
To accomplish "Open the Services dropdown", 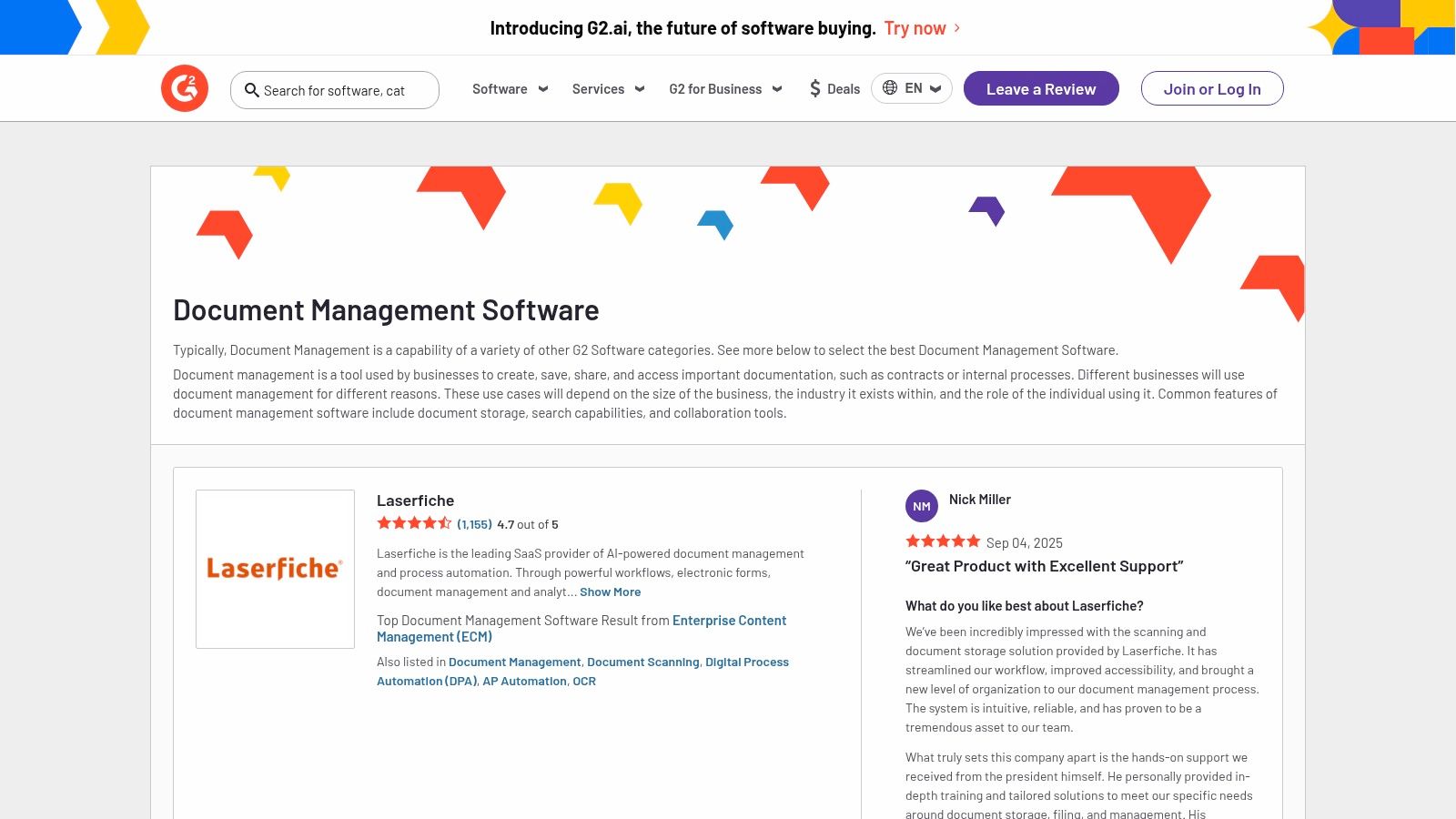I will 607,88.
